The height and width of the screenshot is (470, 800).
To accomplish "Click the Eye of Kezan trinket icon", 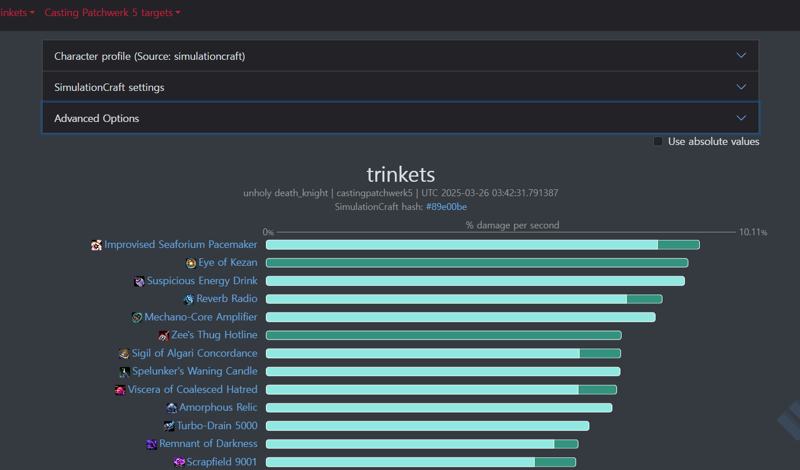I will pyautogui.click(x=191, y=263).
